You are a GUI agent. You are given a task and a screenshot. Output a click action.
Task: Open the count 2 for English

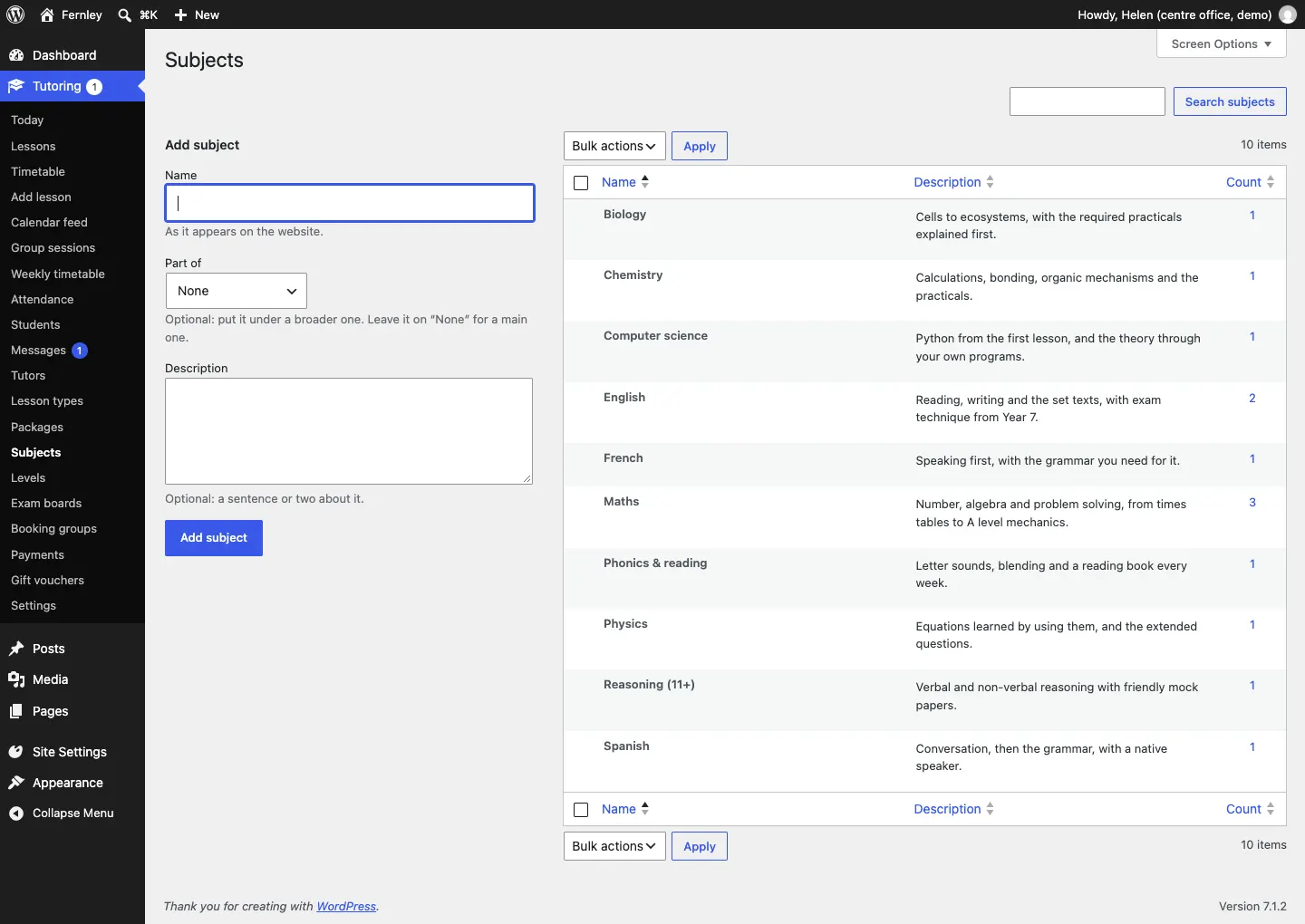1252,398
